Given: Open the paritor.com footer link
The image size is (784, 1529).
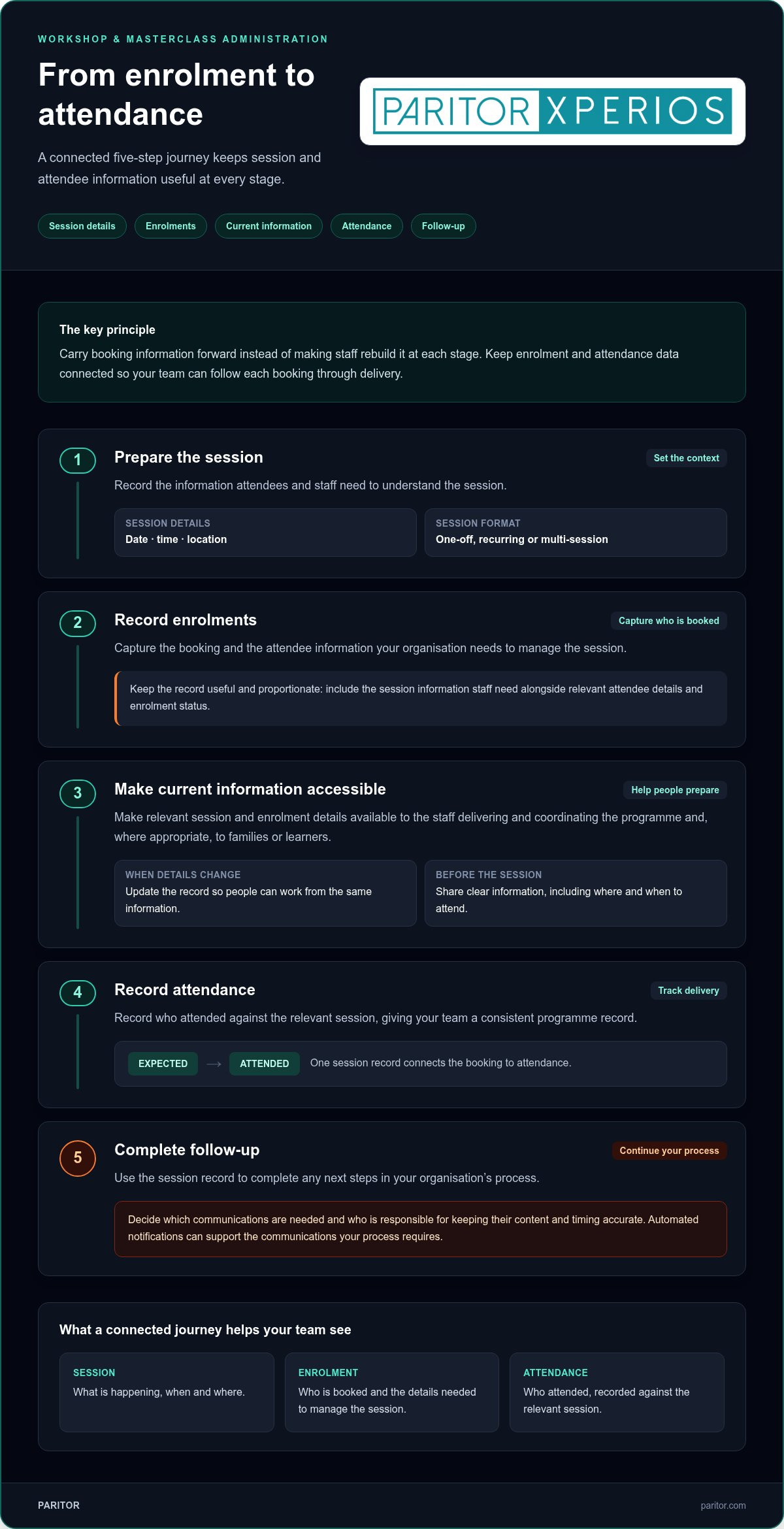Looking at the screenshot, I should pyautogui.click(x=723, y=1505).
